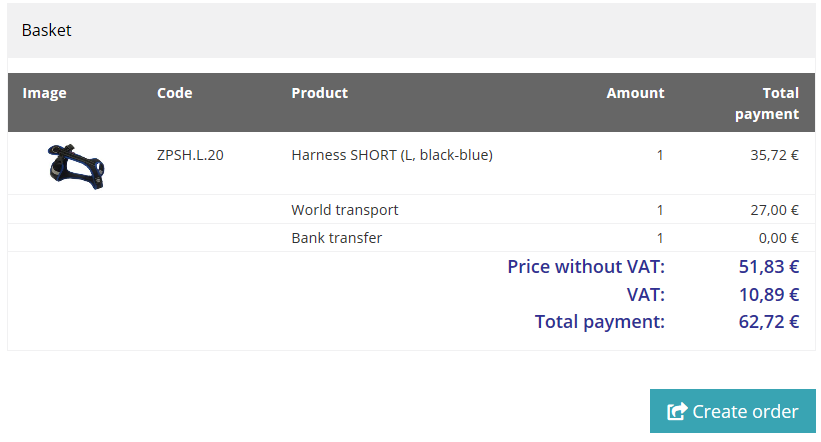Image resolution: width=821 pixels, height=442 pixels.
Task: Open the harness product thumbnail image
Action: point(76,167)
